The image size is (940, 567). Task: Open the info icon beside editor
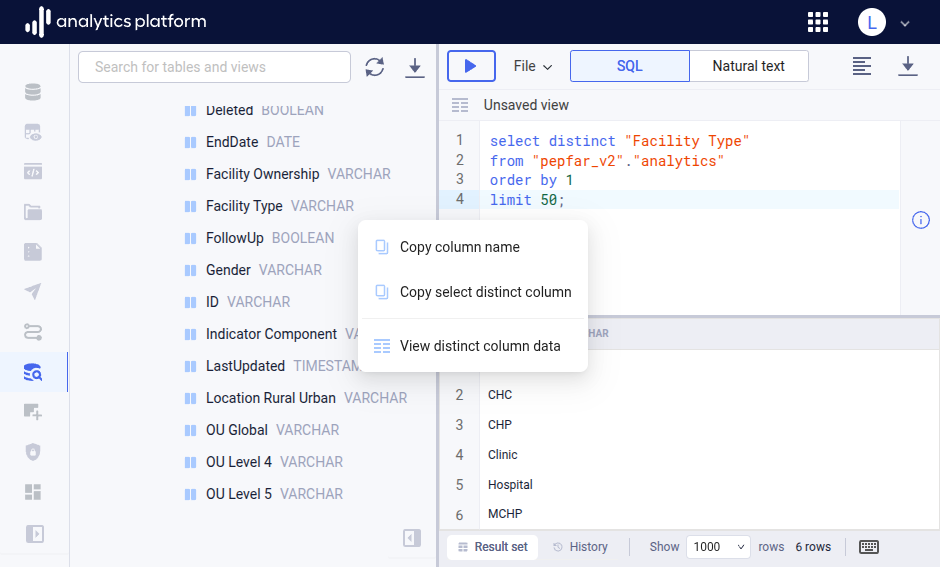pyautogui.click(x=921, y=220)
